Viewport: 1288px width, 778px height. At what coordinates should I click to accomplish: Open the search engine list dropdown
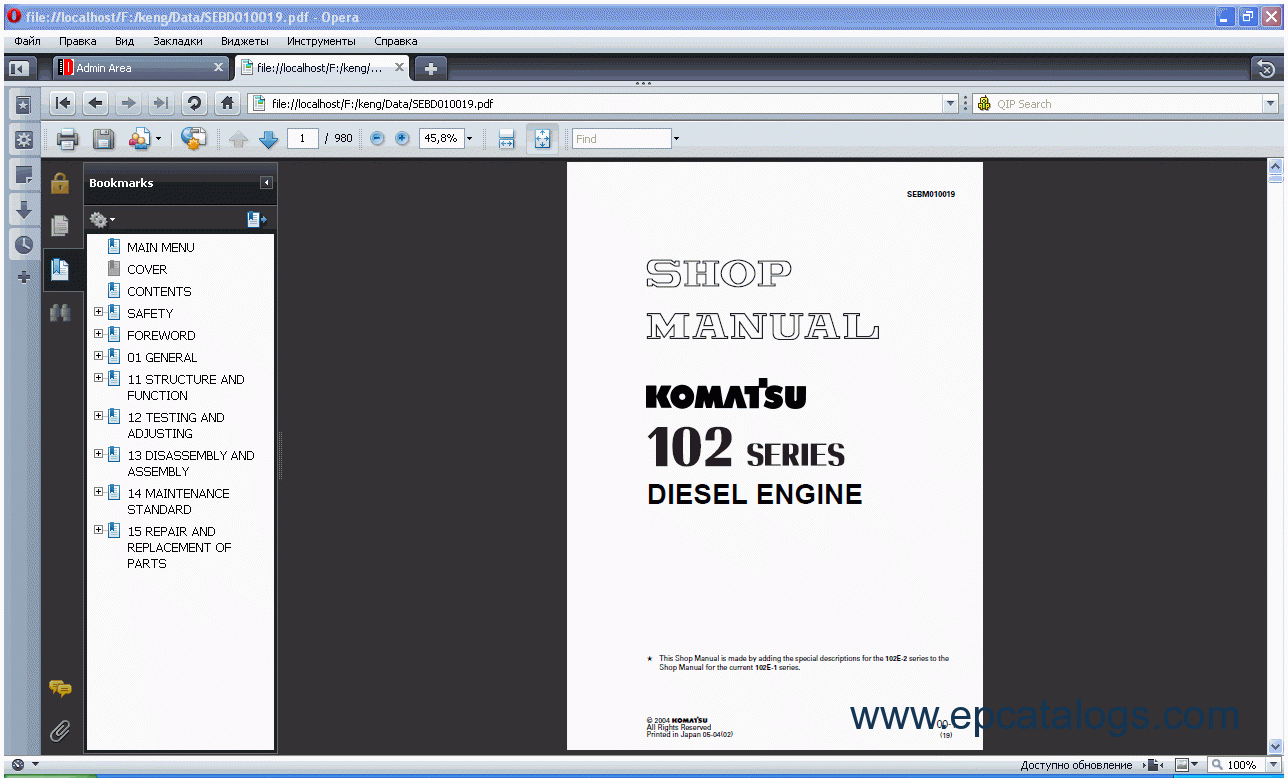point(1271,103)
